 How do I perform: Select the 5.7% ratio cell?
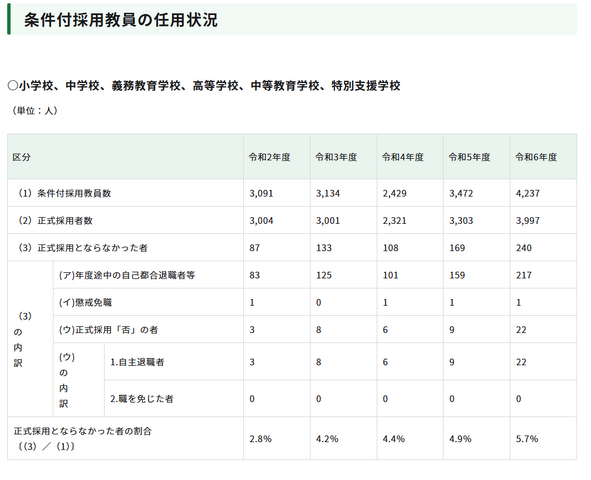coord(527,439)
